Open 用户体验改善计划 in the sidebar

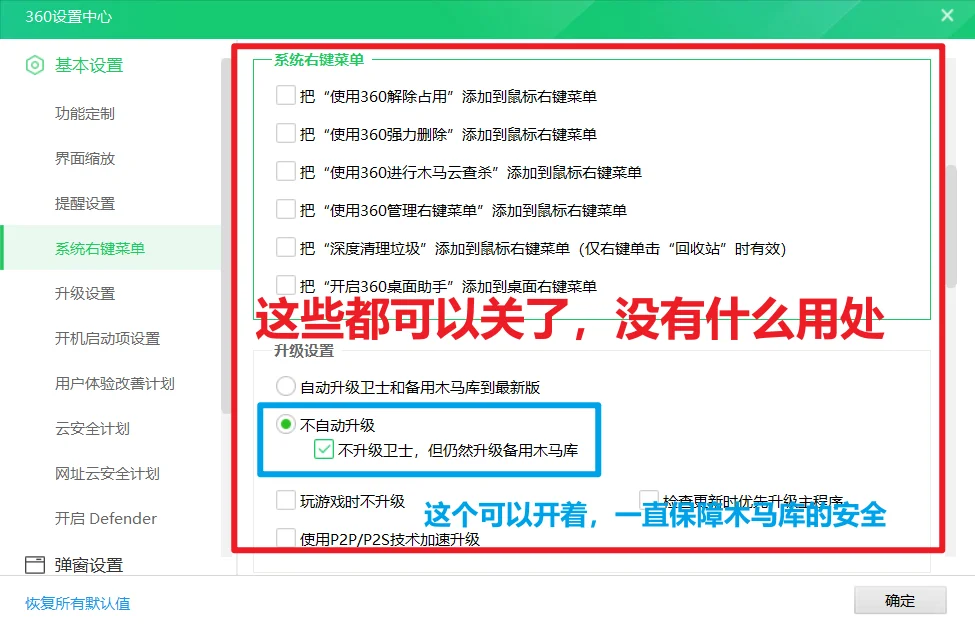coord(114,383)
